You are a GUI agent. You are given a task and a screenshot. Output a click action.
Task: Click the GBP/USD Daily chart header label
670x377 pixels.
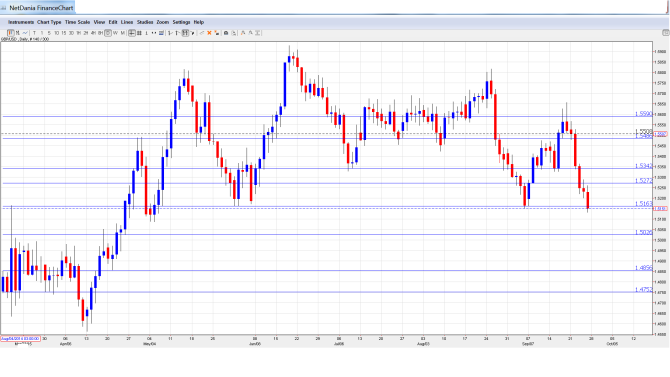(x=25, y=39)
